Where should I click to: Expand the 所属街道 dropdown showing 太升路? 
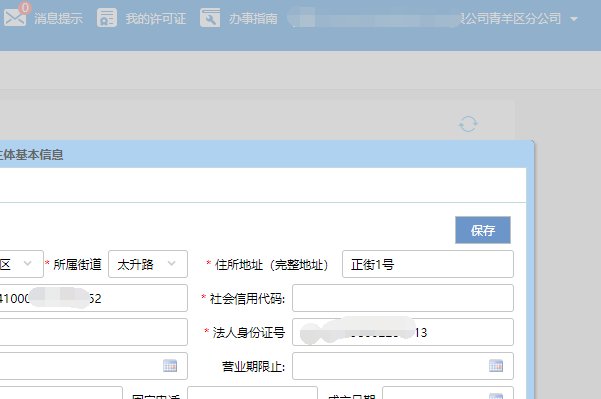(x=148, y=264)
